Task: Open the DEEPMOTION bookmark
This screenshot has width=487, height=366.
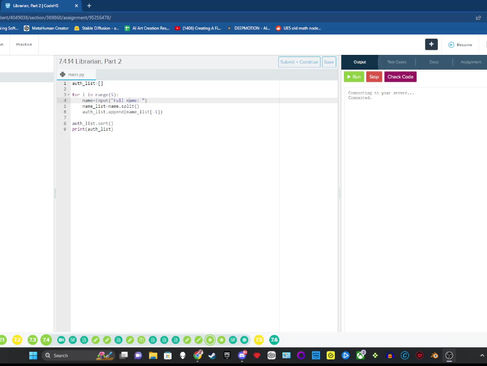Action: (x=248, y=28)
